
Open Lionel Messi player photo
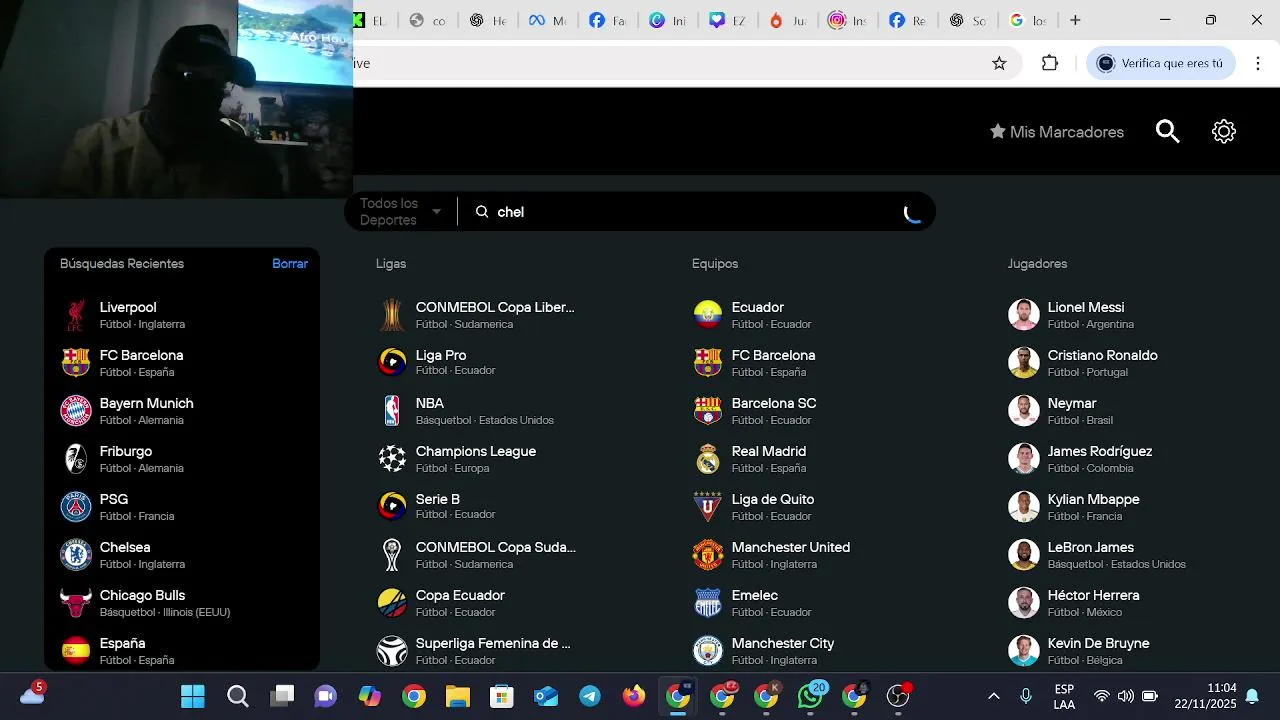pyautogui.click(x=1024, y=315)
